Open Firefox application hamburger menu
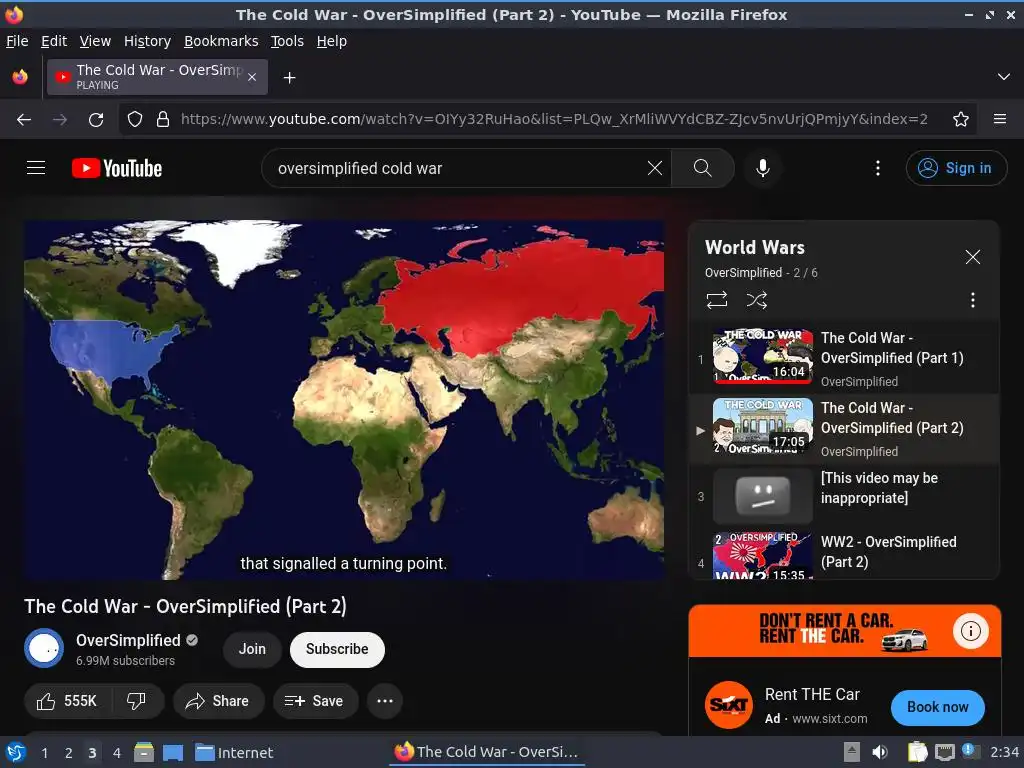 [x=1000, y=120]
